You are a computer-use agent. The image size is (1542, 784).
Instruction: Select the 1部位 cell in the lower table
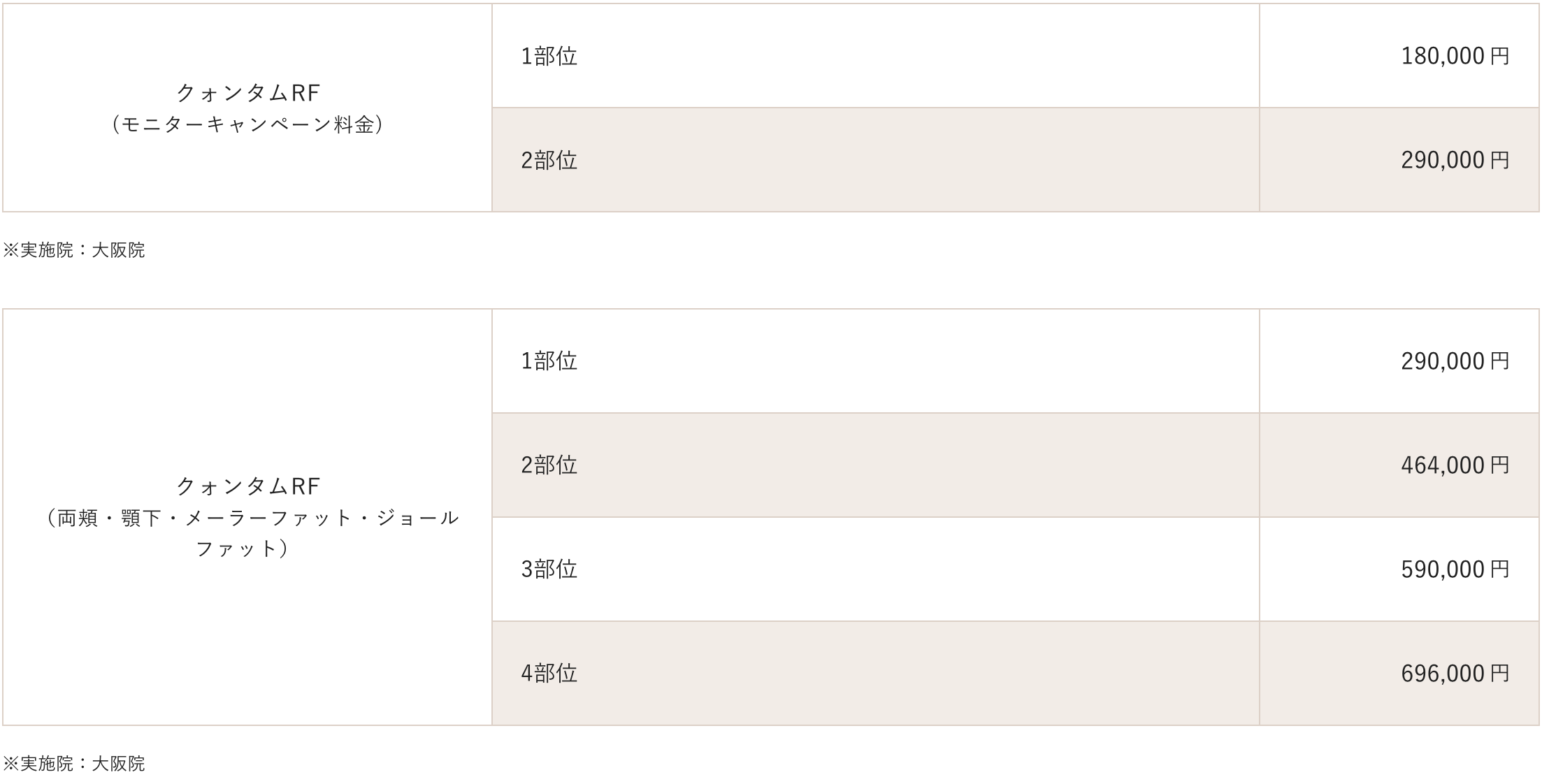point(549,361)
